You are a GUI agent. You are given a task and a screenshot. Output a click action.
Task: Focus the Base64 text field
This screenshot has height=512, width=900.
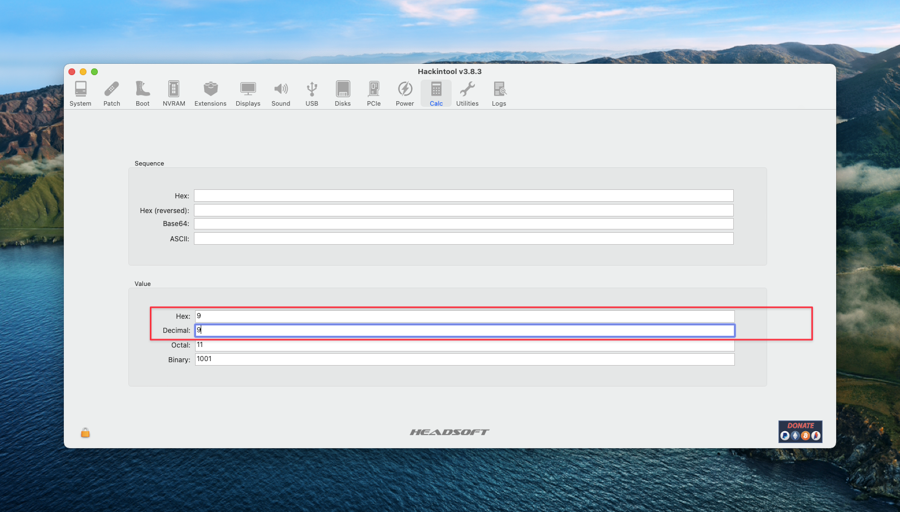[x=463, y=224]
